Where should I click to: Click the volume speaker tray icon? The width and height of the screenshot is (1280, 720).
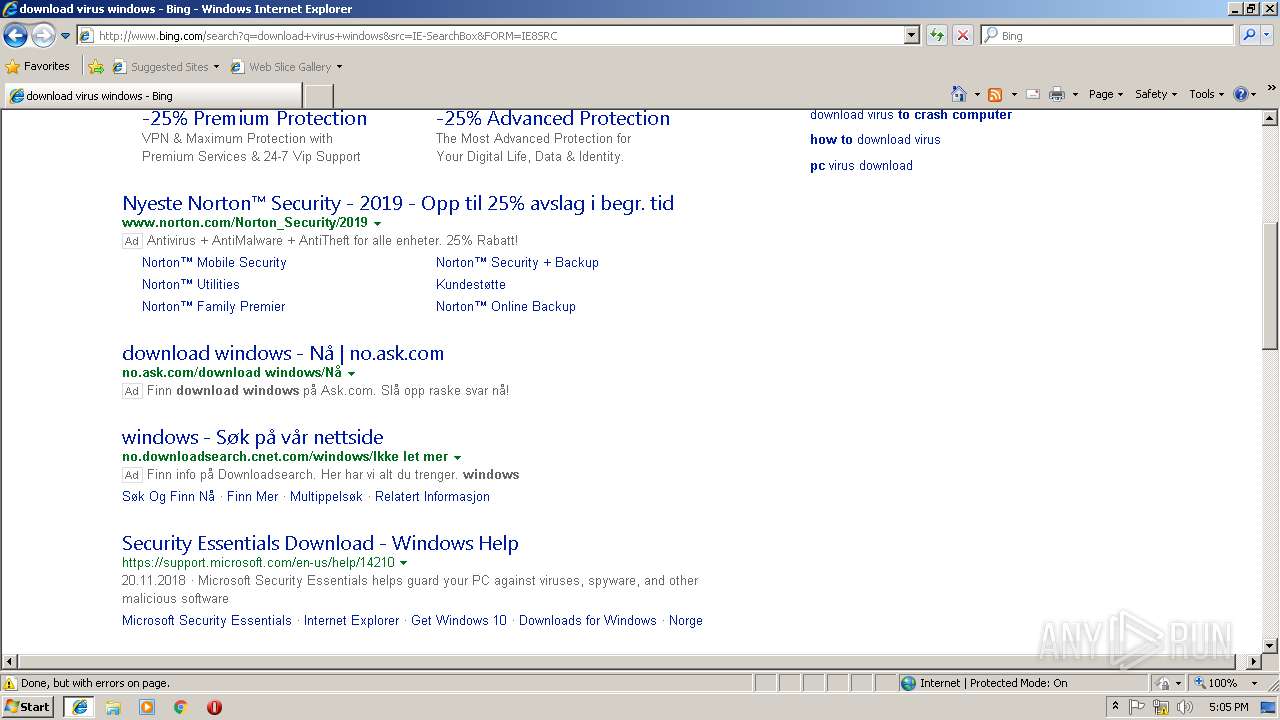pyautogui.click(x=1185, y=707)
